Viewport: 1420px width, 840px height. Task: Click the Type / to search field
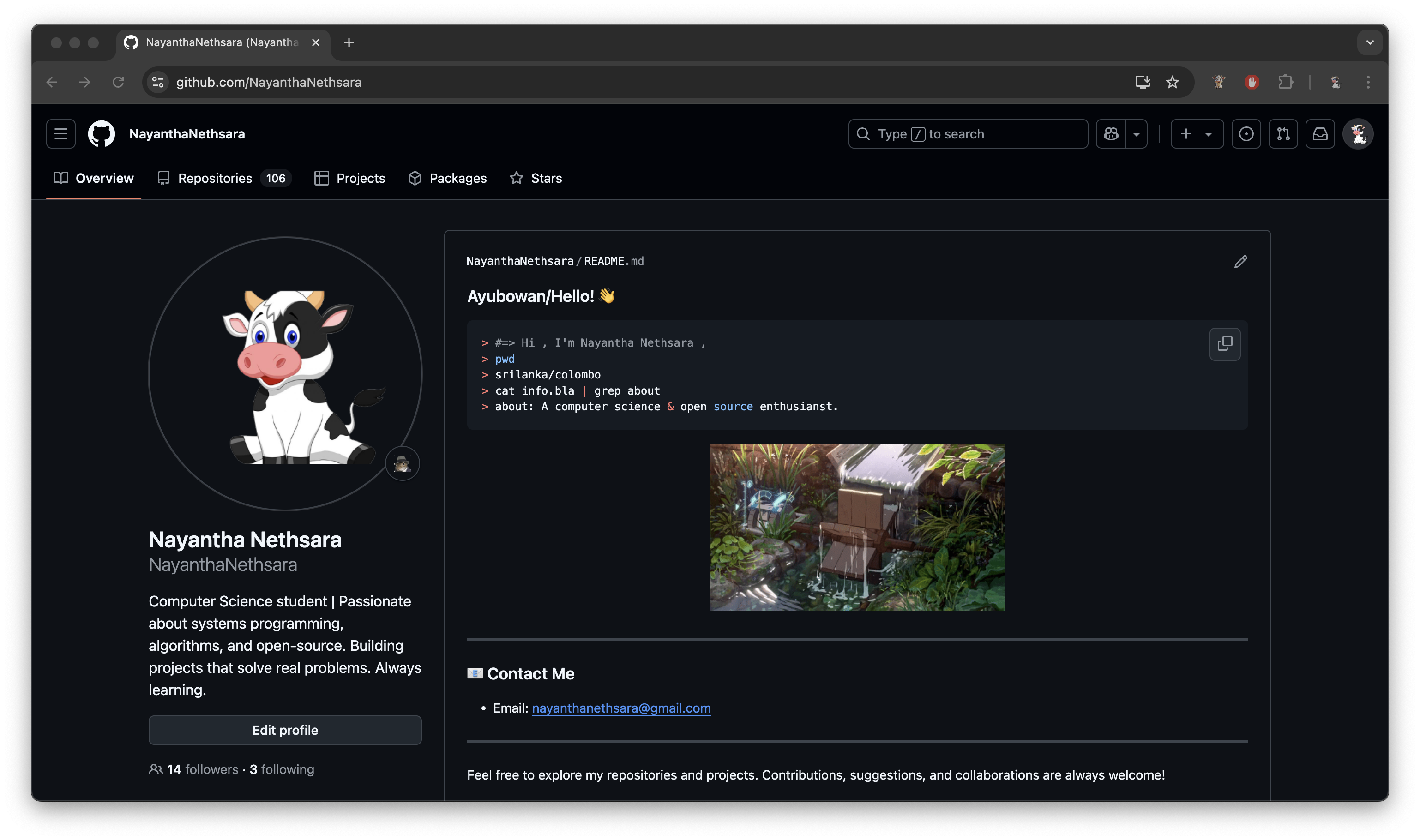click(968, 134)
